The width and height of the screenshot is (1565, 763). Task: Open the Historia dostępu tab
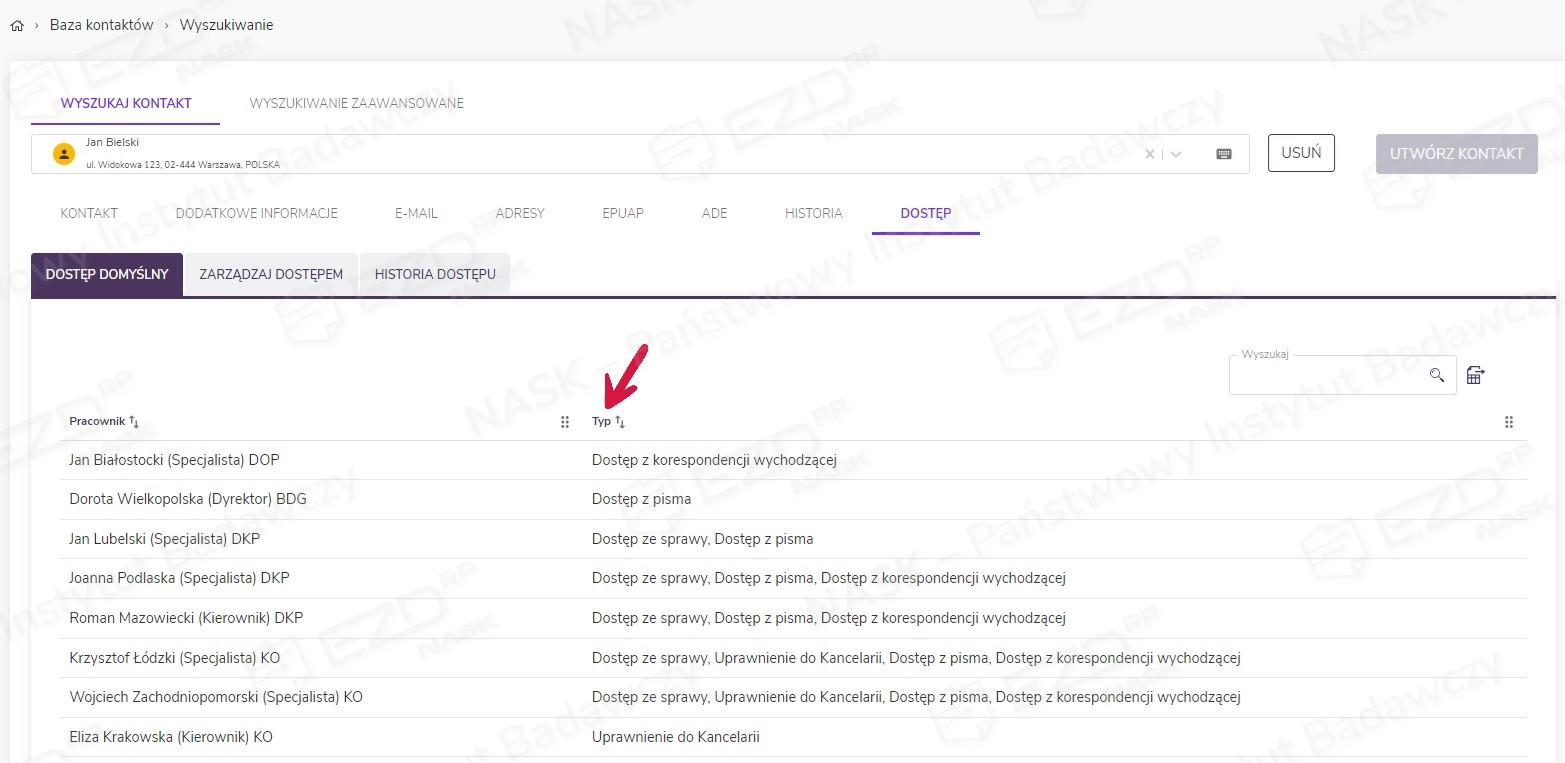[435, 274]
